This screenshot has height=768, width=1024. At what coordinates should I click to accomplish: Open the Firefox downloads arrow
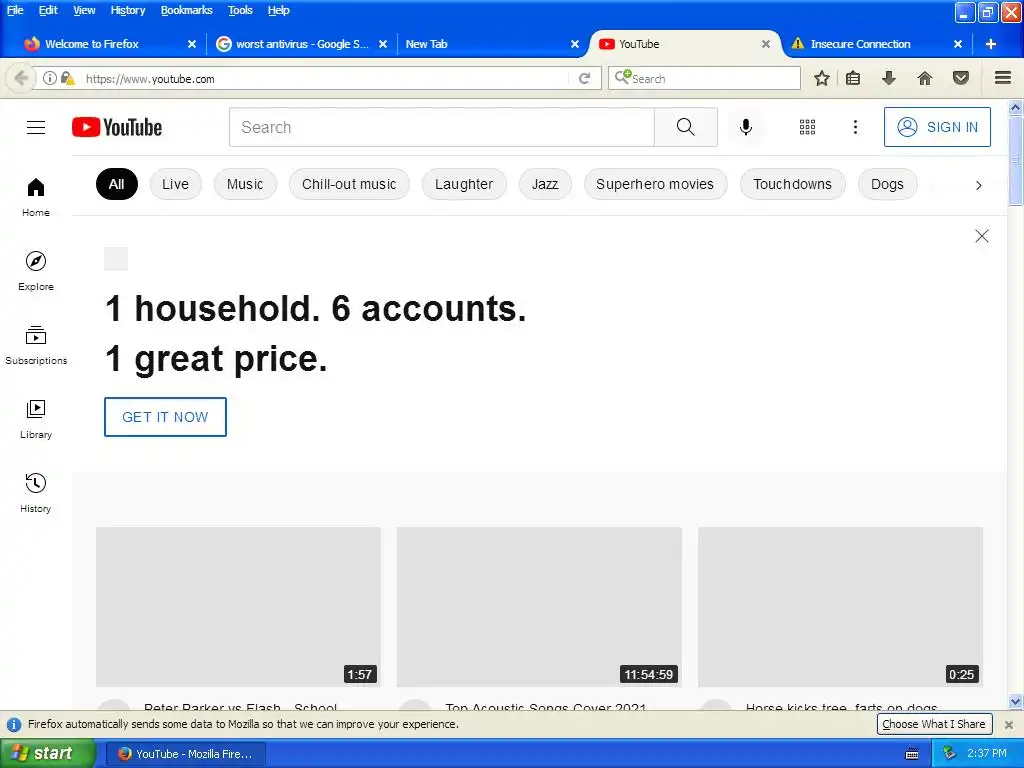[888, 78]
